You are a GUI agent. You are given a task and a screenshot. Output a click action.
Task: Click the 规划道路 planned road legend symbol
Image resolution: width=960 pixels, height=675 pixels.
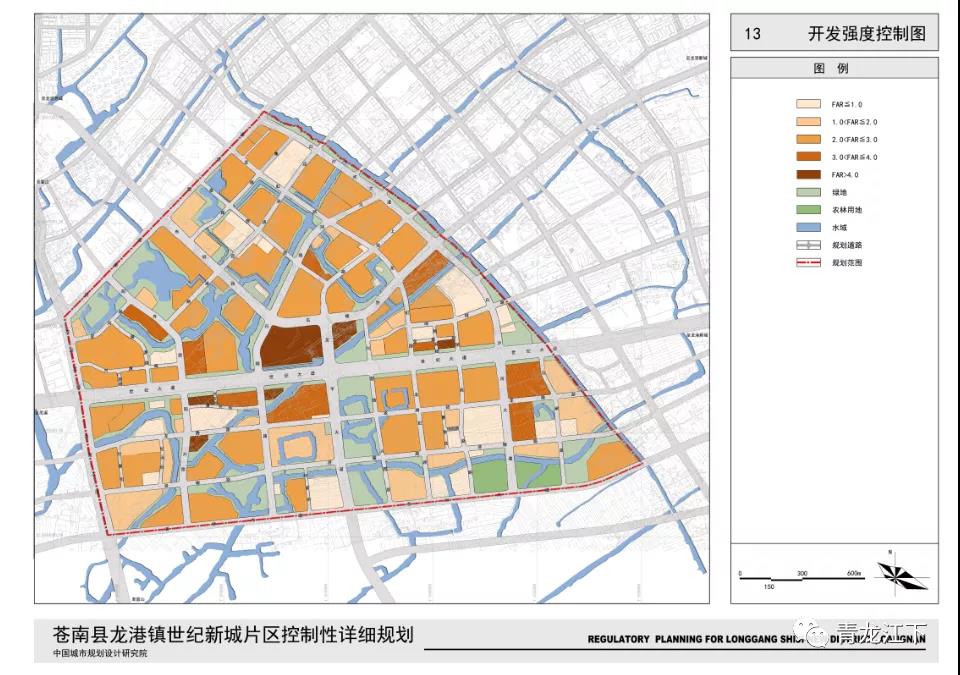(x=807, y=245)
